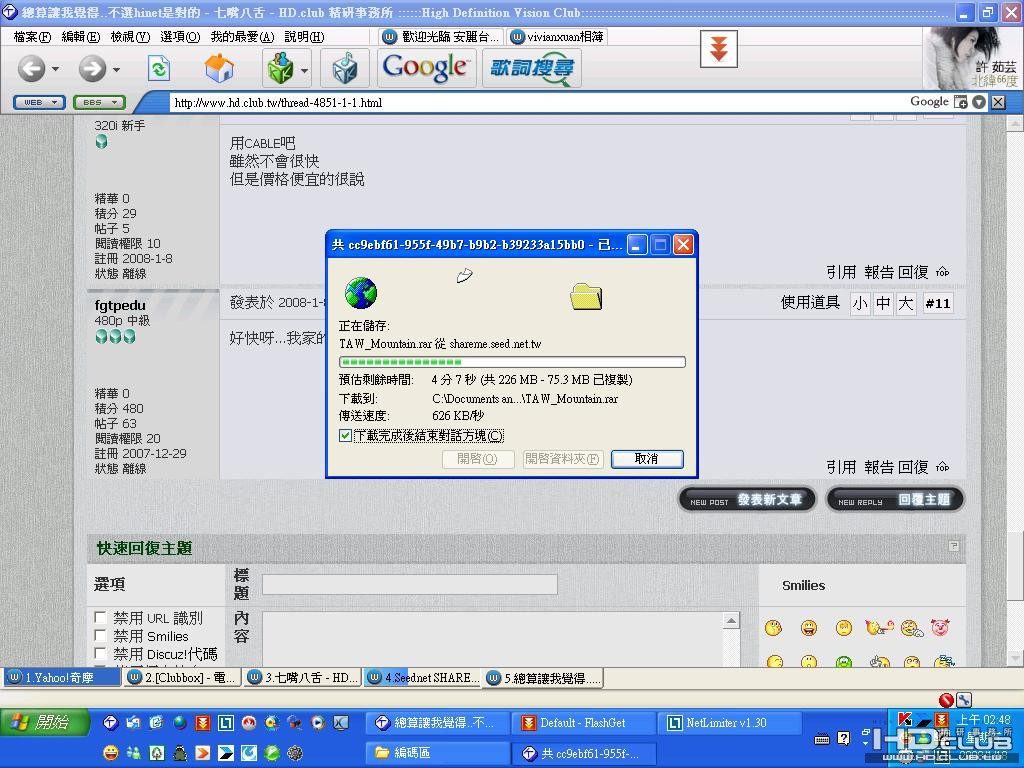Viewport: 1024px width, 768px height.
Task: Click the new-tab icon beside Google search
Action: [x=961, y=102]
